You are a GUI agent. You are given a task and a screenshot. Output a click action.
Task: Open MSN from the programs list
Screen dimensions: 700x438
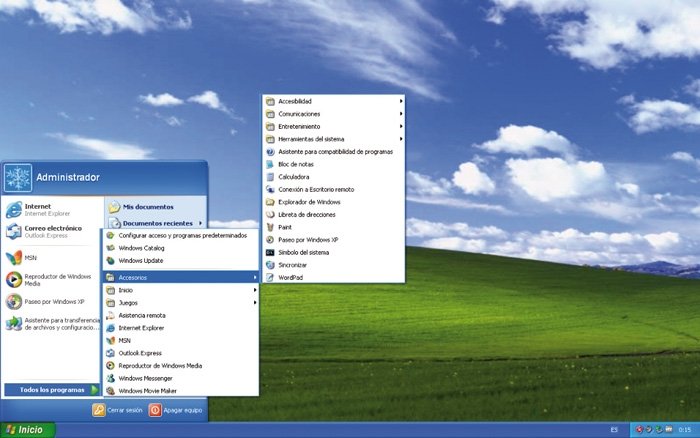pos(181,340)
